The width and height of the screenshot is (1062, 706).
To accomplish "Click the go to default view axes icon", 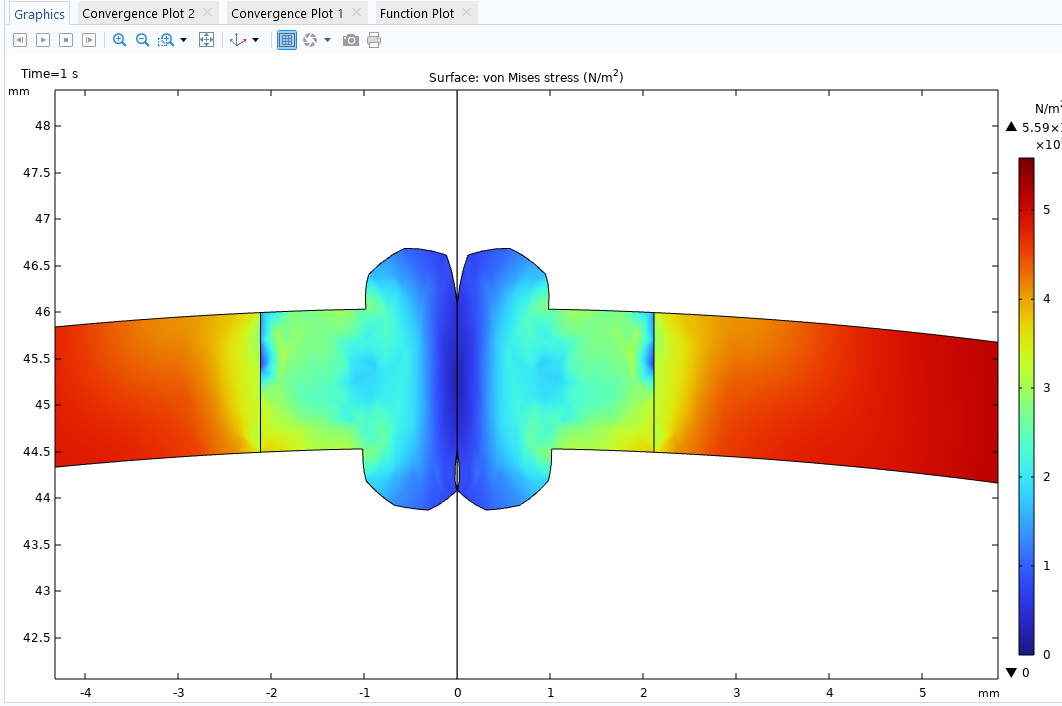I will click(238, 40).
